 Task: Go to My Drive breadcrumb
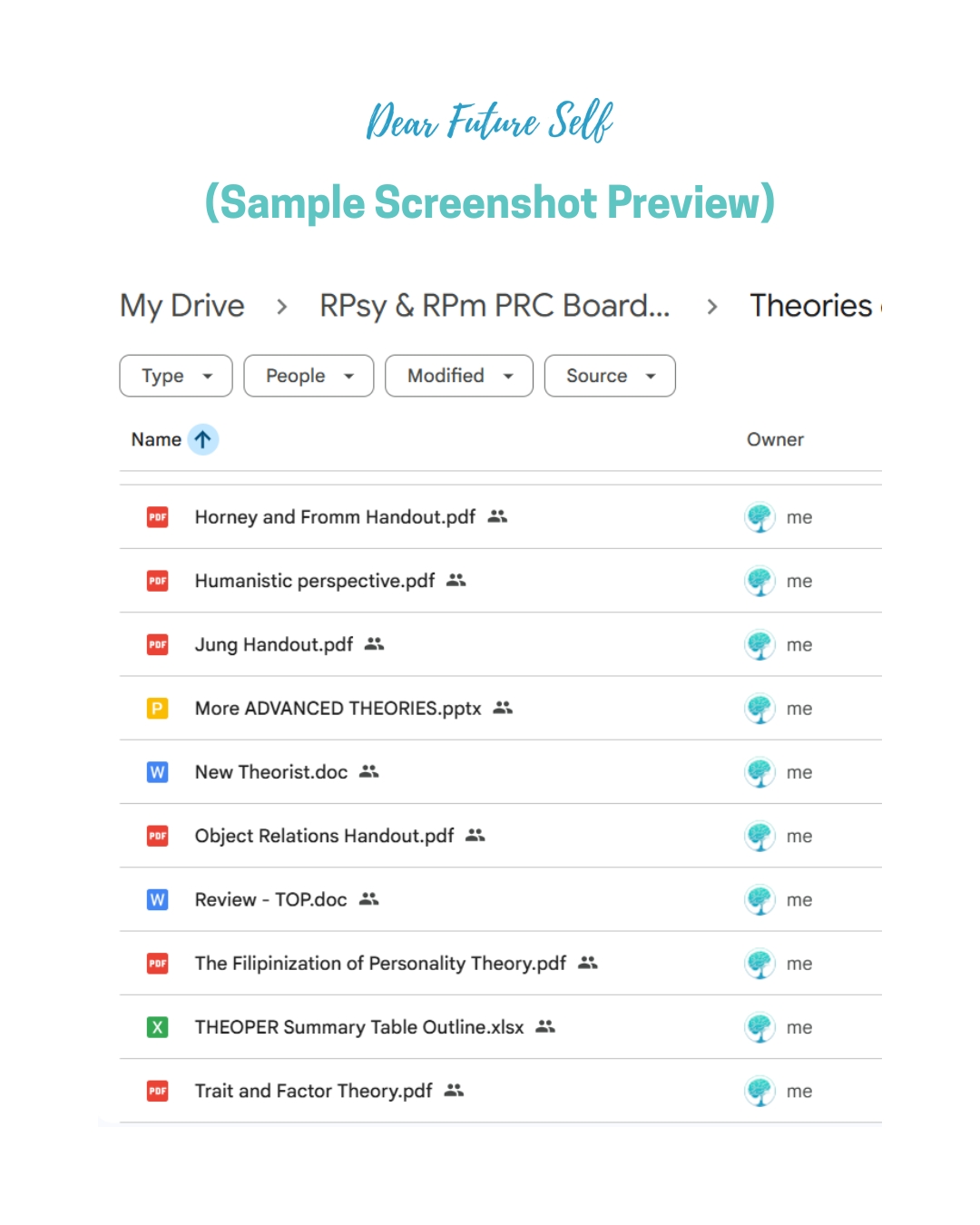[182, 306]
